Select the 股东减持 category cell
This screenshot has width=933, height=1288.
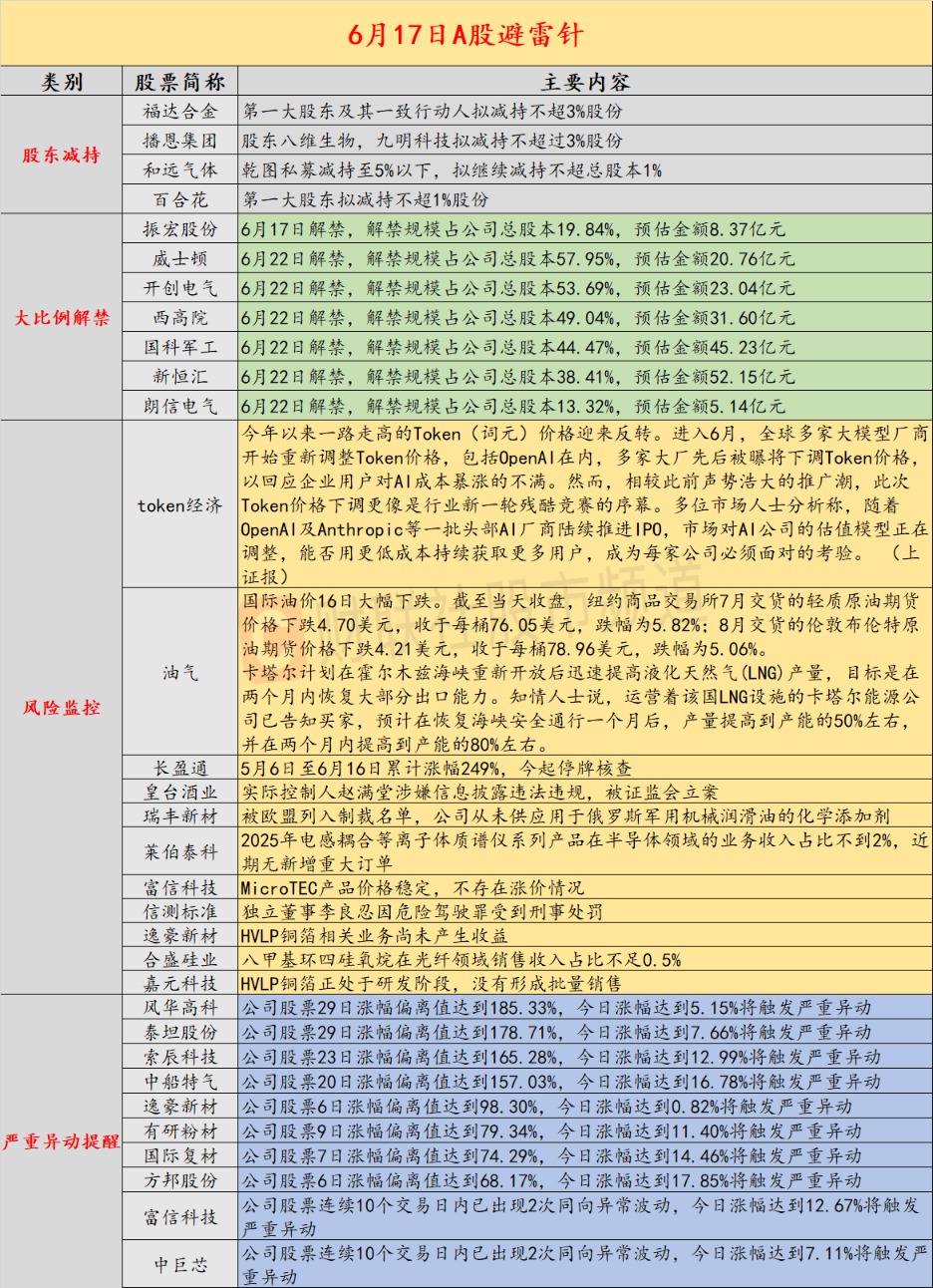(62, 156)
